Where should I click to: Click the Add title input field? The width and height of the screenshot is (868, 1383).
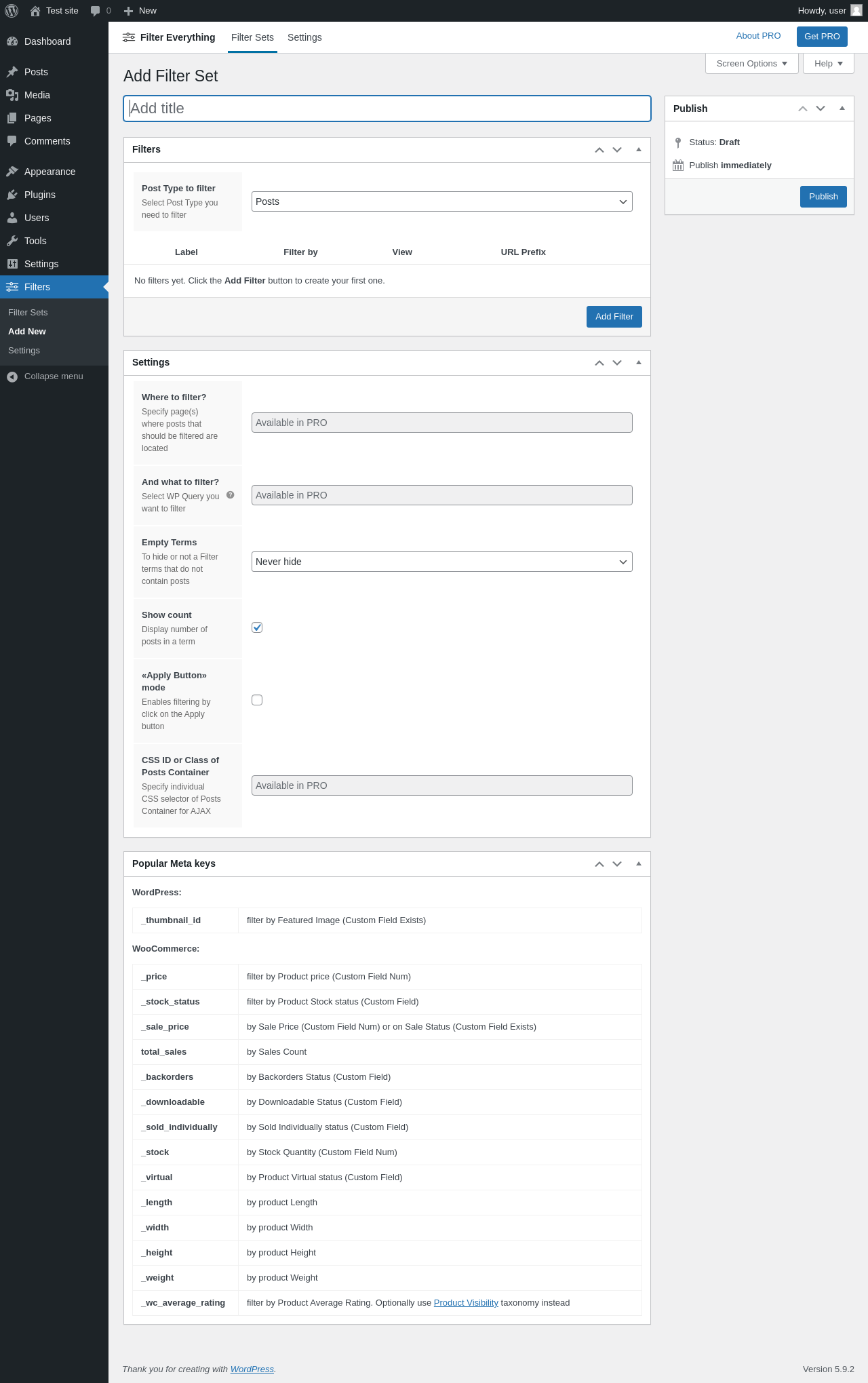pyautogui.click(x=387, y=109)
